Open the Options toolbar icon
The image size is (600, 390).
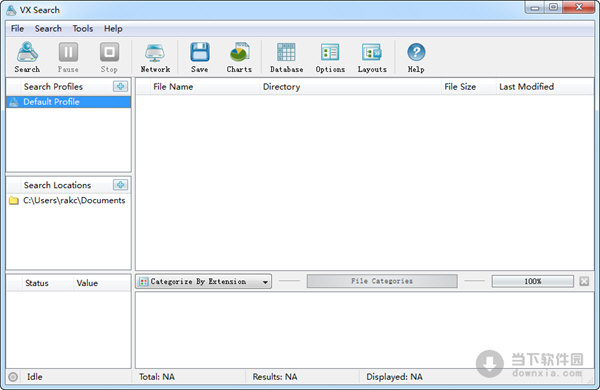point(330,52)
